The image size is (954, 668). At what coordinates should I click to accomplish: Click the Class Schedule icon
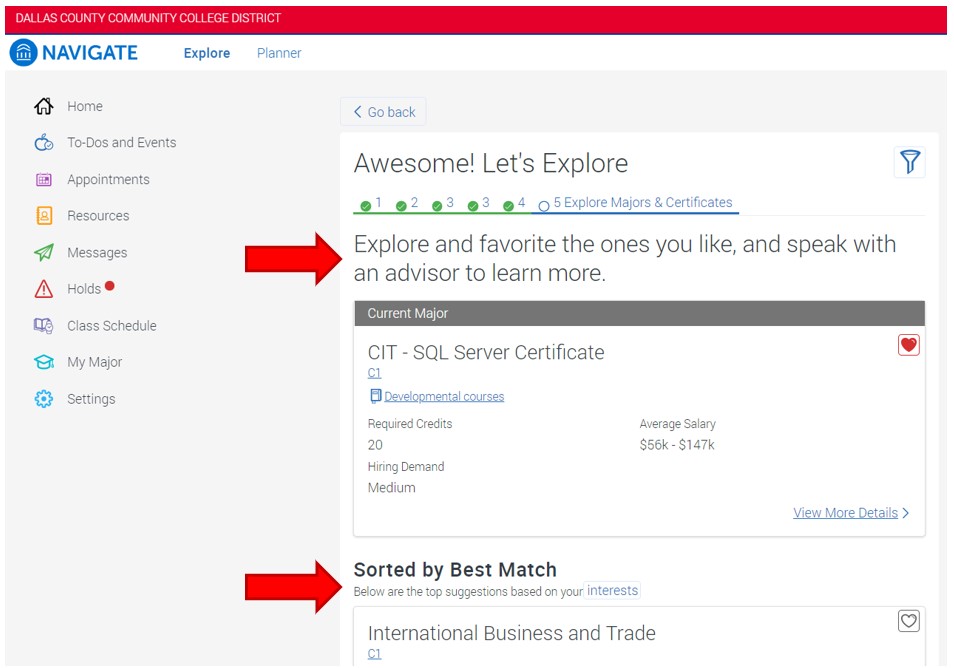[x=43, y=326]
